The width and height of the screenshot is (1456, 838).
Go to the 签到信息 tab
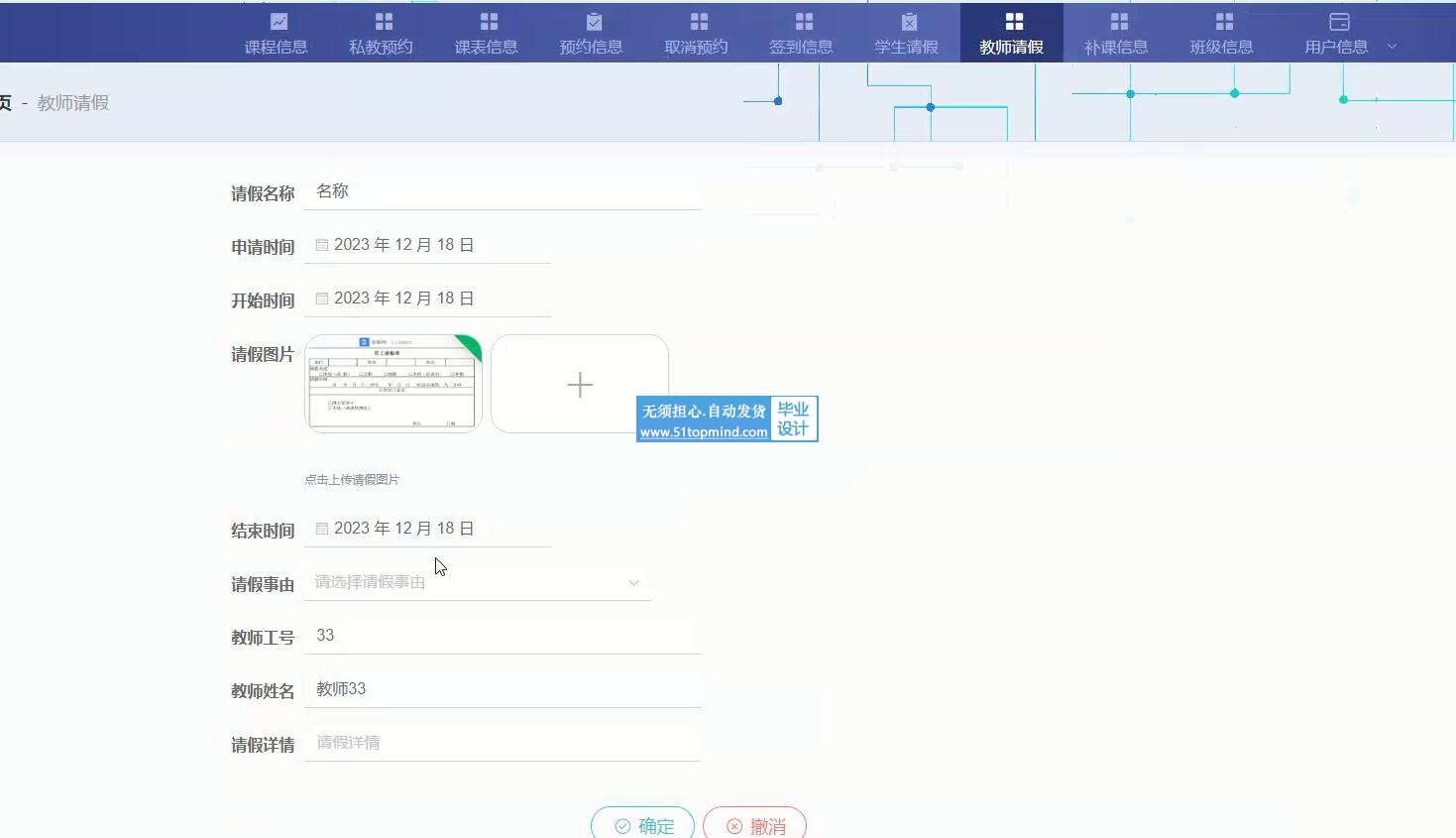(801, 34)
